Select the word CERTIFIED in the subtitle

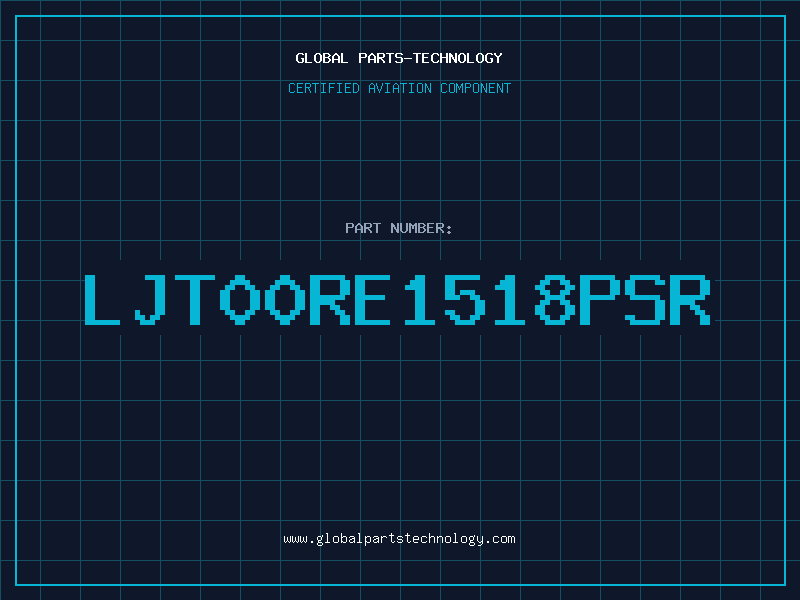[x=324, y=88]
